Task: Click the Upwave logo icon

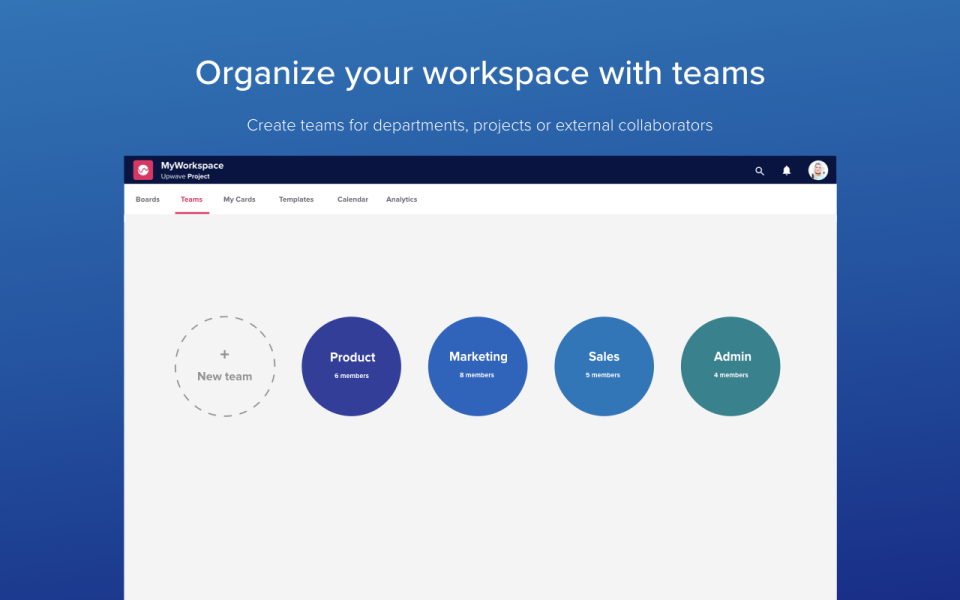Action: (x=143, y=170)
